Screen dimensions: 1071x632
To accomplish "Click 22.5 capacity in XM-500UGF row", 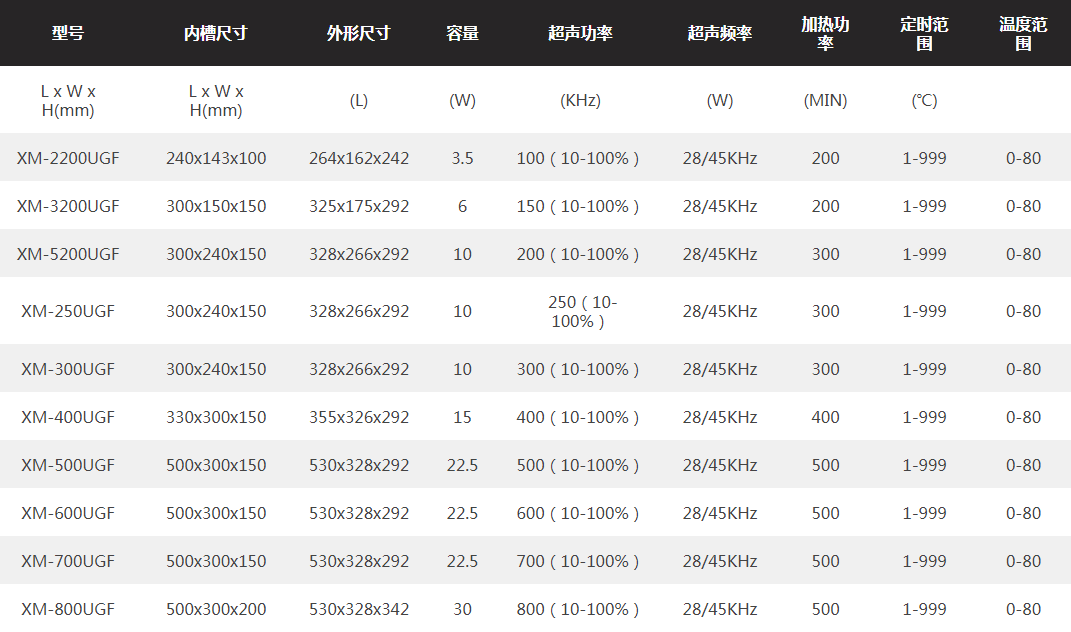I will point(462,465).
